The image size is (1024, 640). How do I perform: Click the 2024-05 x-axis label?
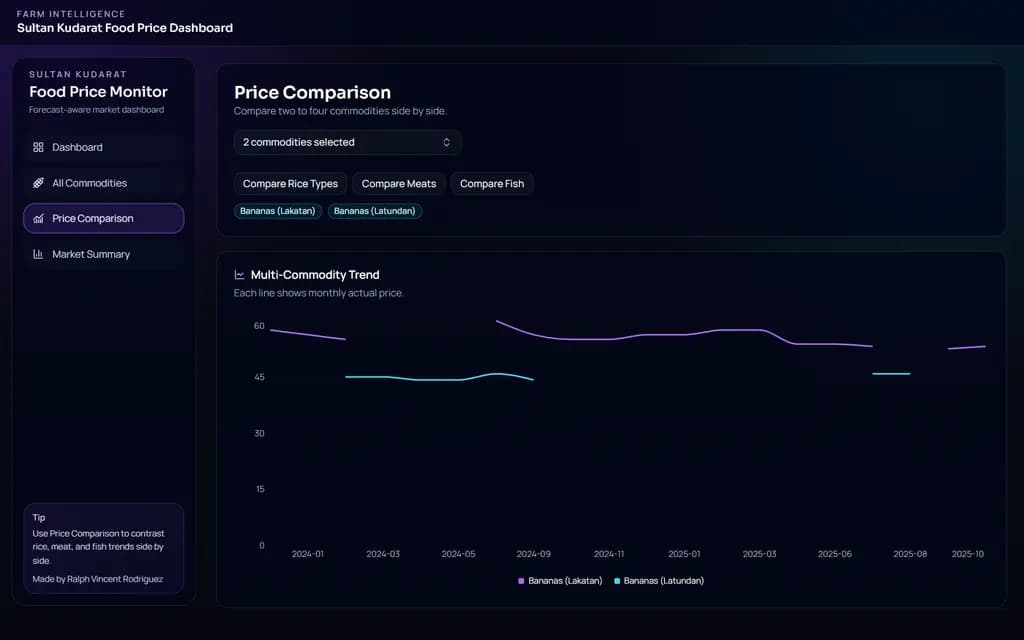458,554
